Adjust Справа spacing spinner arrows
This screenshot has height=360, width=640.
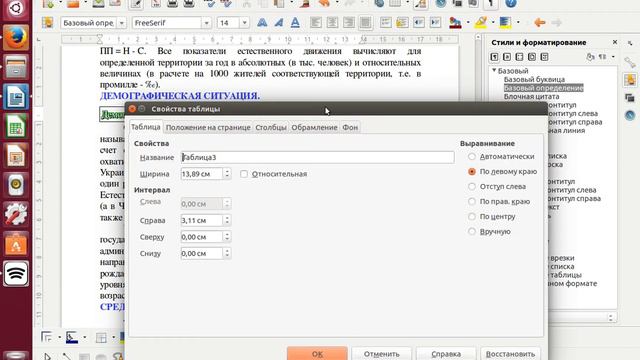[x=227, y=220]
